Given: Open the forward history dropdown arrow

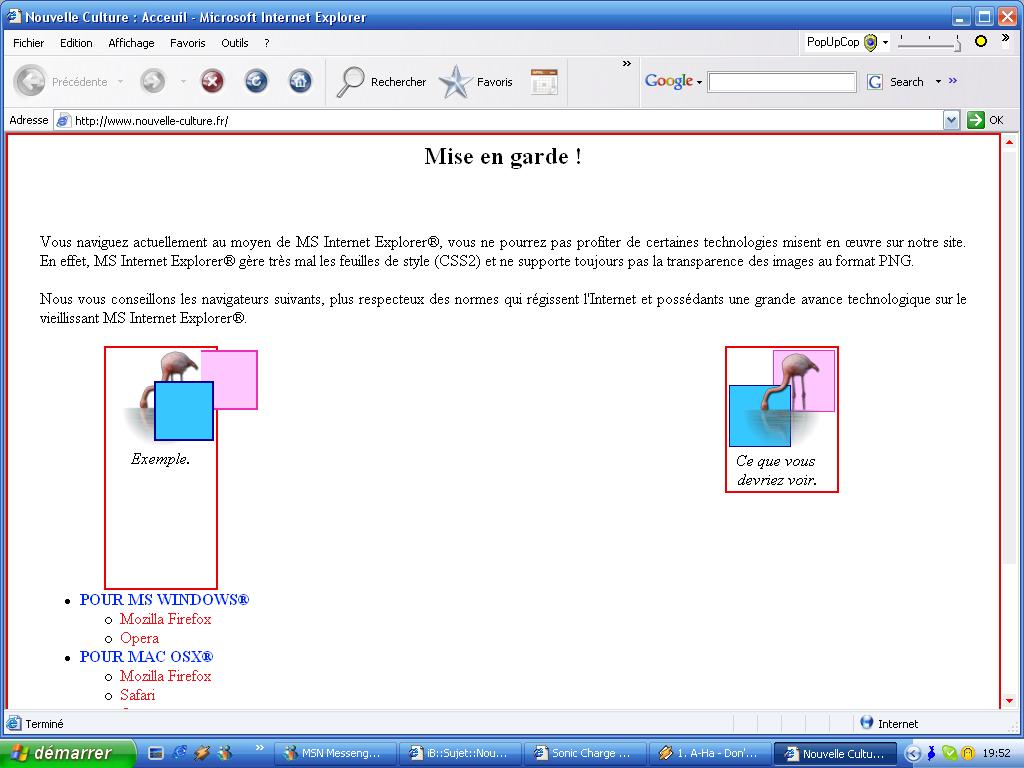Looking at the screenshot, I should tap(183, 82).
